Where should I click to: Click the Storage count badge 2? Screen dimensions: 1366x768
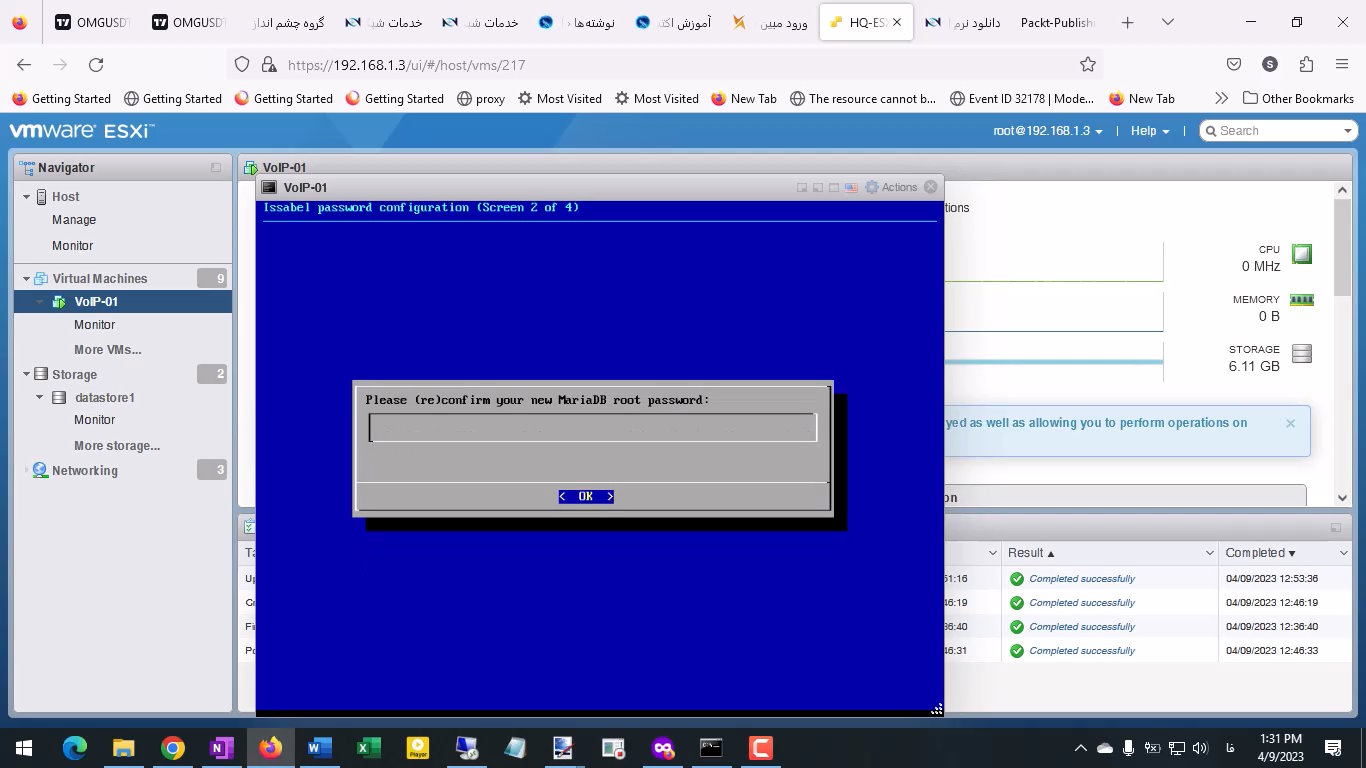[212, 374]
